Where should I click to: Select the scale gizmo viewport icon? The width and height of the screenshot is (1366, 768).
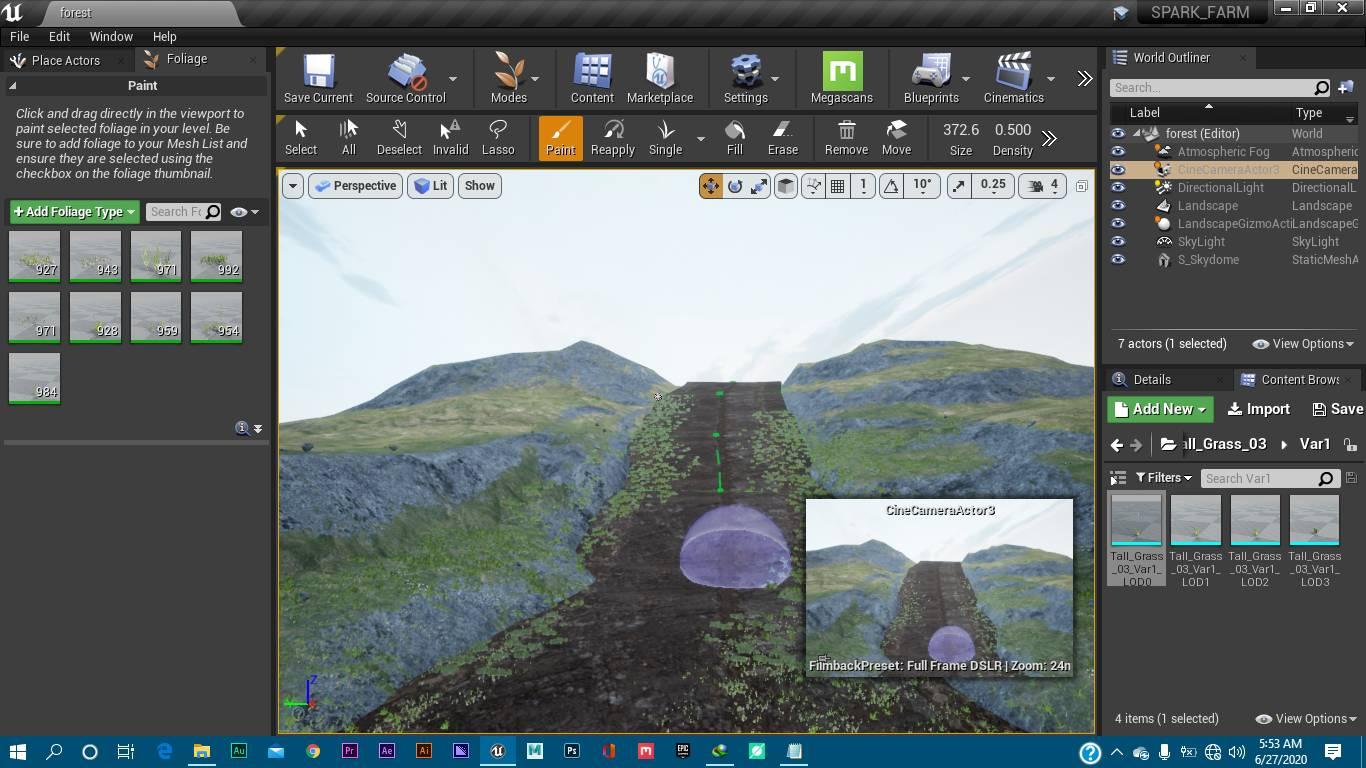tap(759, 186)
